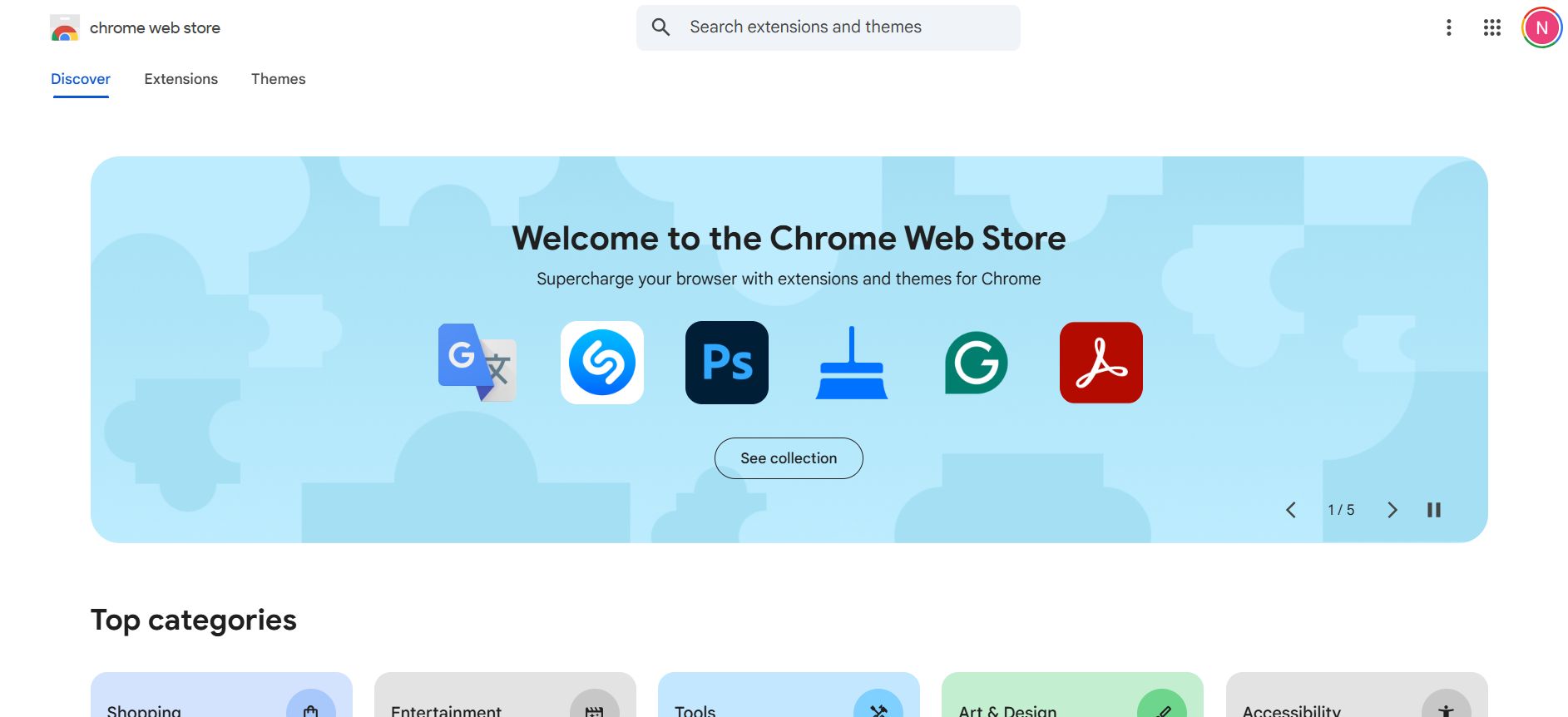Pause the banner carousel
Screen dimensions: 1568x717
pos(1434,510)
